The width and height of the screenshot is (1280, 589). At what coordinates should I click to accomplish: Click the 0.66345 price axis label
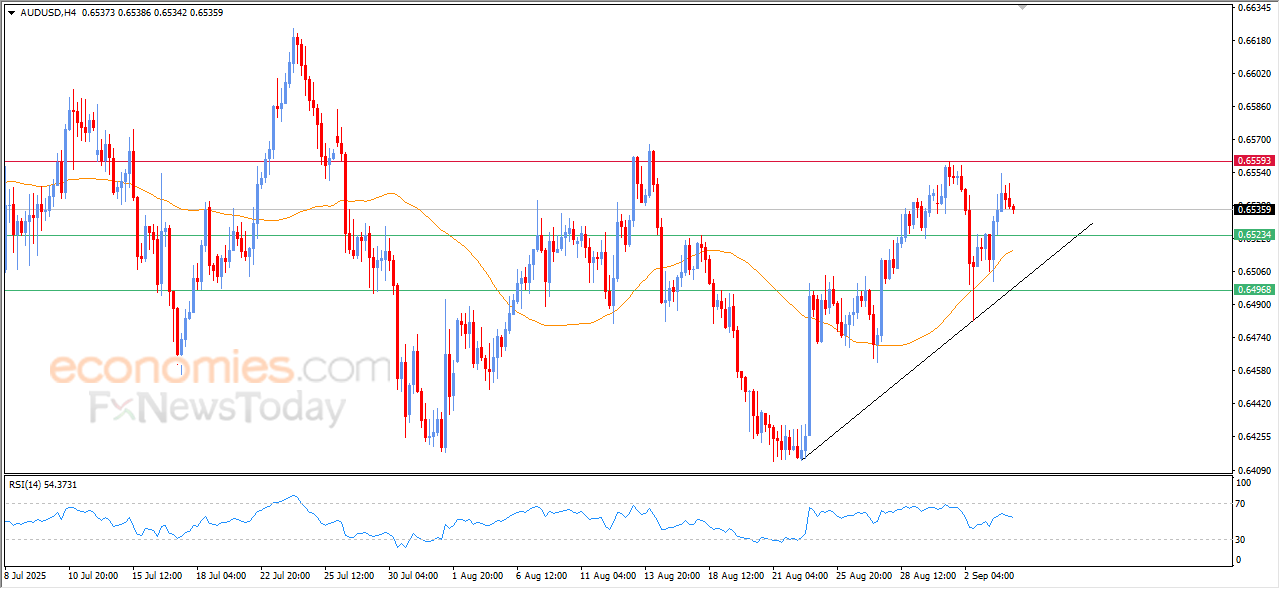click(x=1254, y=8)
